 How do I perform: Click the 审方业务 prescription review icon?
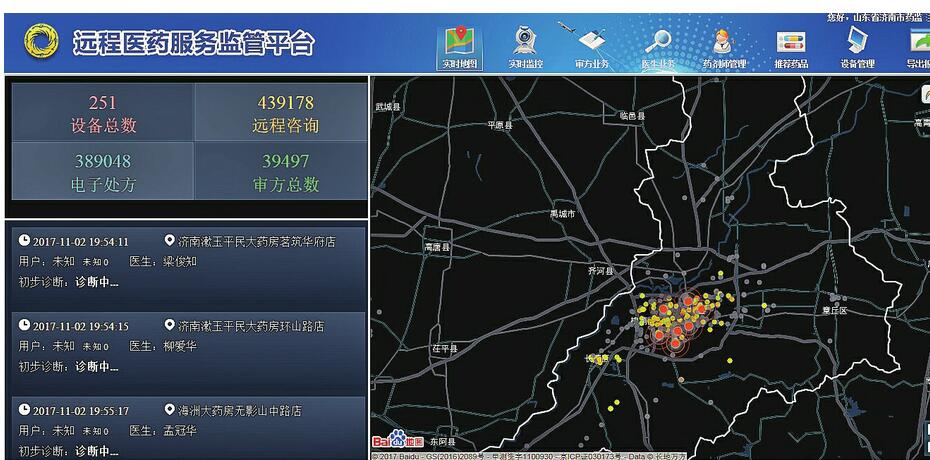[x=591, y=45]
